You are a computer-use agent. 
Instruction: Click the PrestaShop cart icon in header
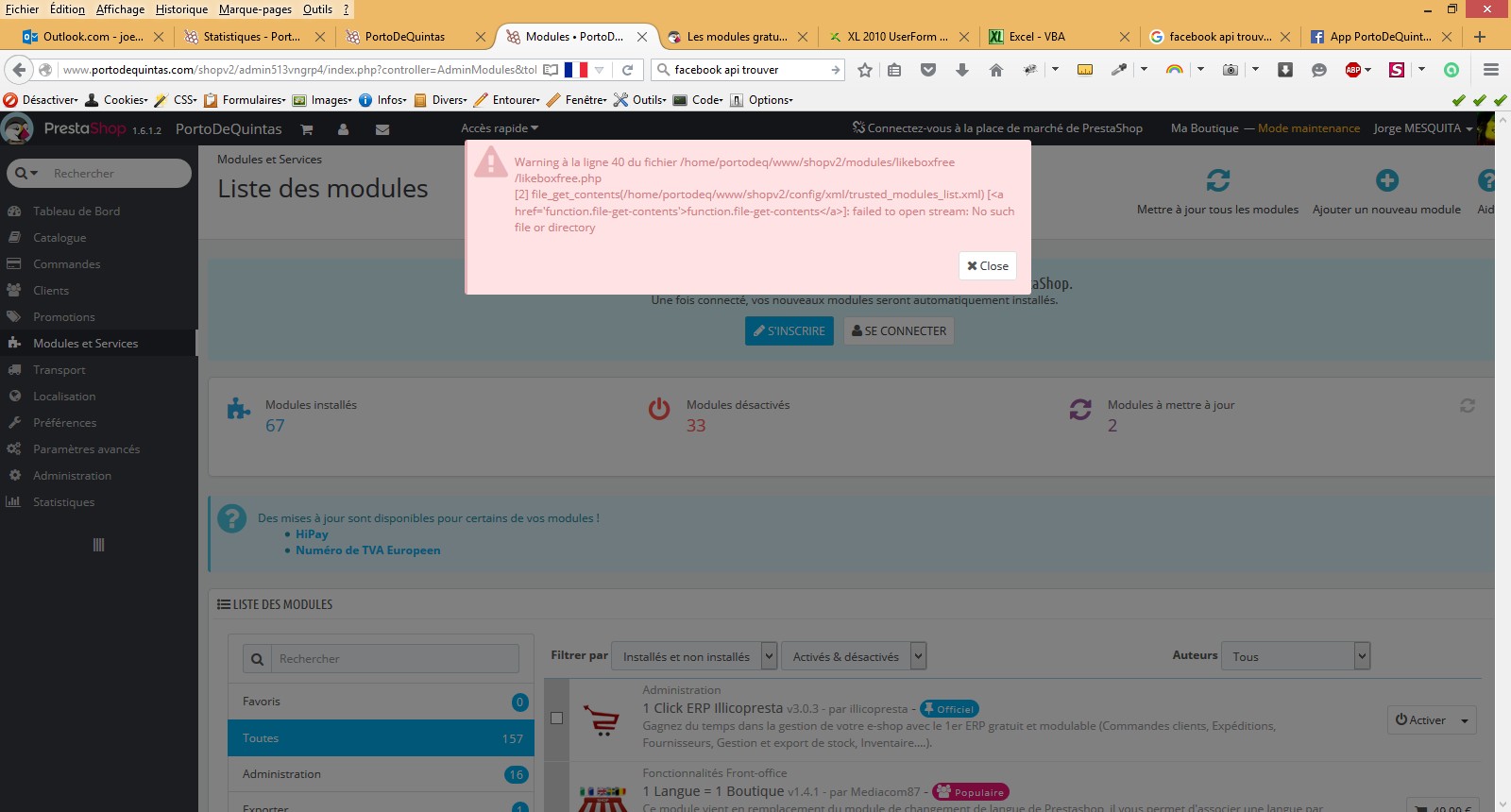(x=306, y=129)
